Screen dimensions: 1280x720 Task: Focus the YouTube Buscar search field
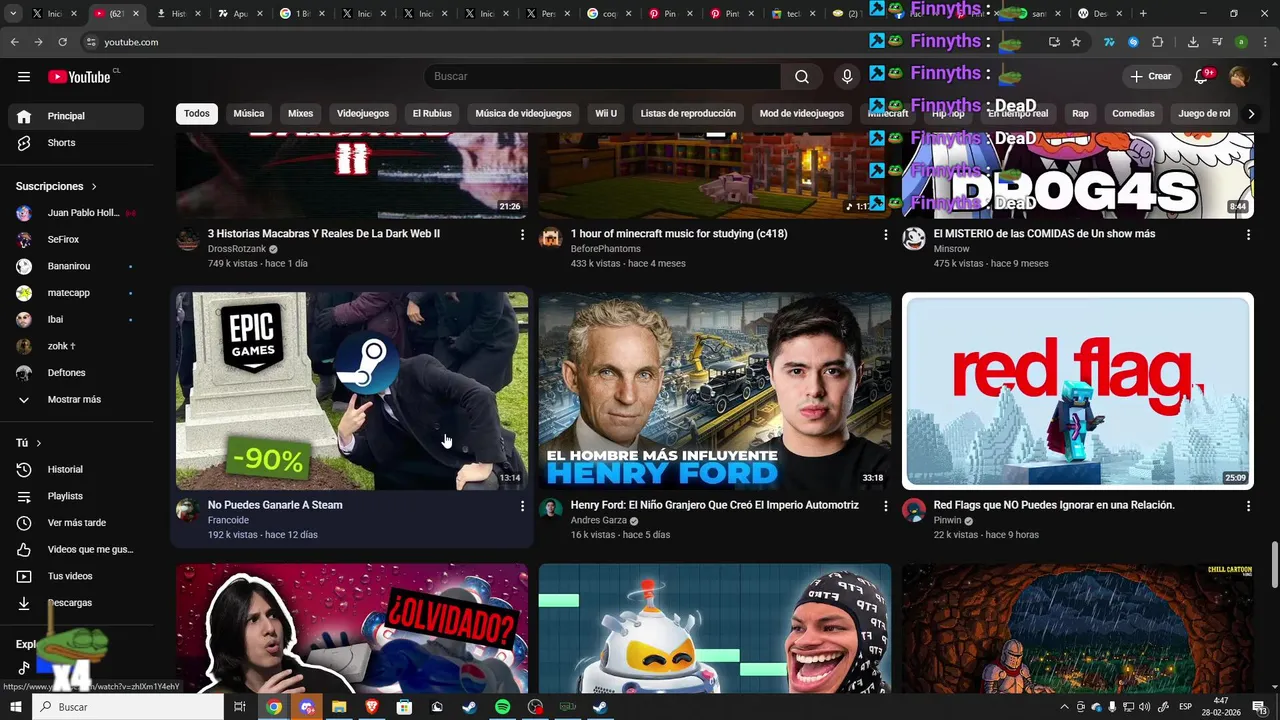click(x=602, y=77)
